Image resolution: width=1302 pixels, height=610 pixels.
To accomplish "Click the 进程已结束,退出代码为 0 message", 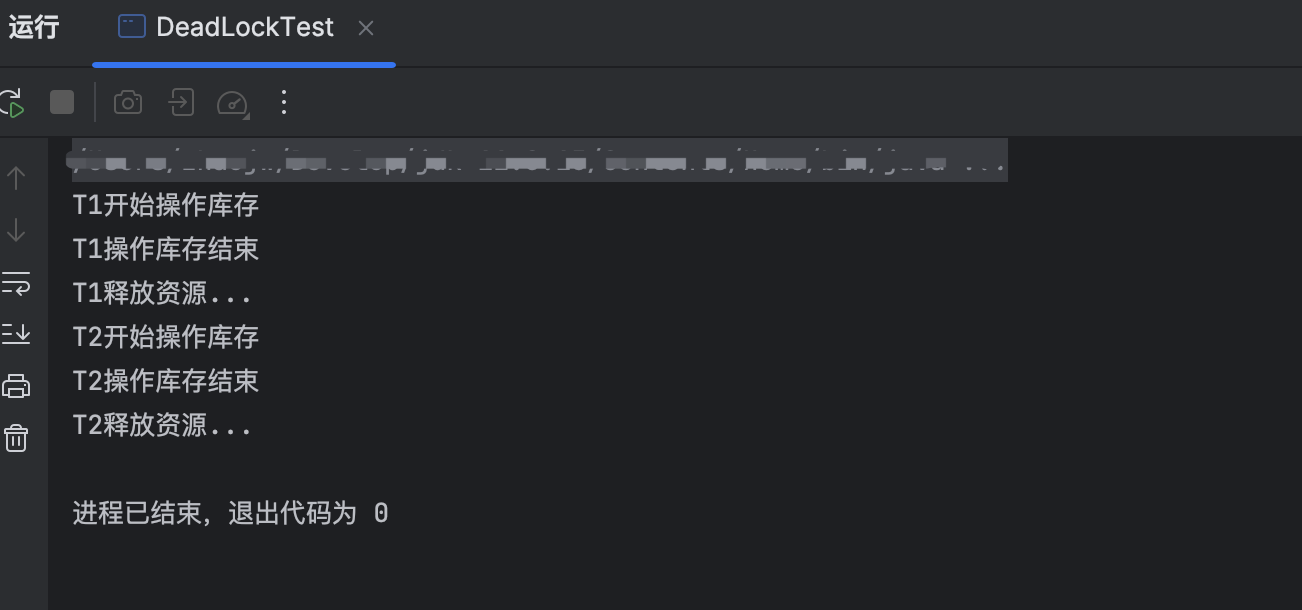I will (230, 514).
